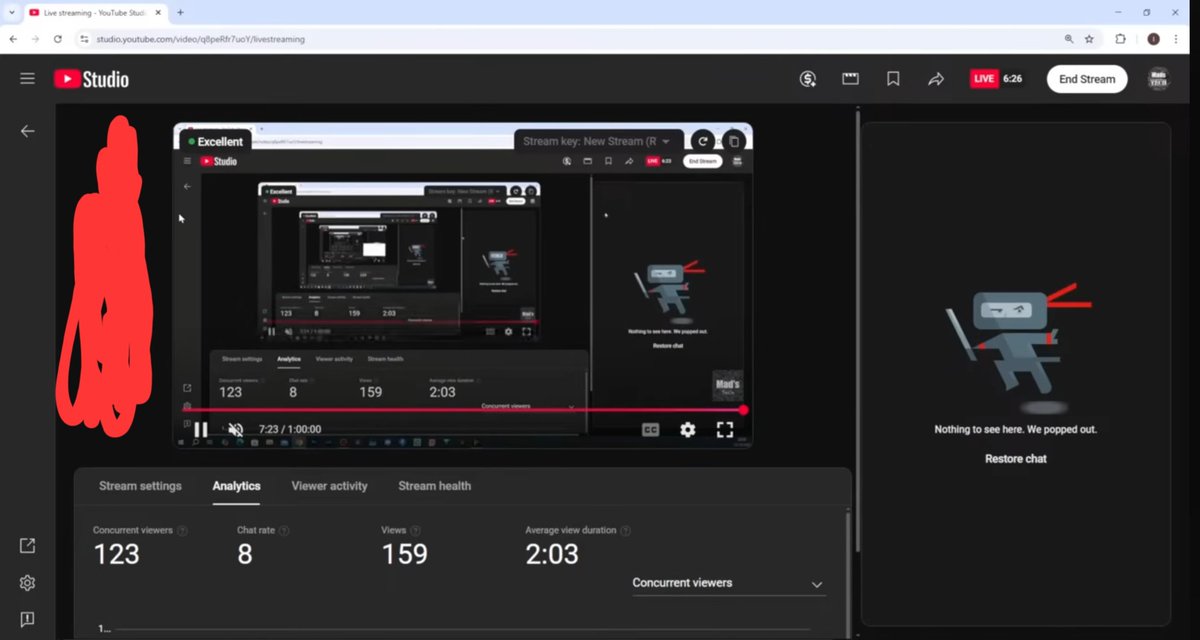The width and height of the screenshot is (1200, 640).
Task: Click the red LIVE indicator badge
Action: [x=984, y=79]
